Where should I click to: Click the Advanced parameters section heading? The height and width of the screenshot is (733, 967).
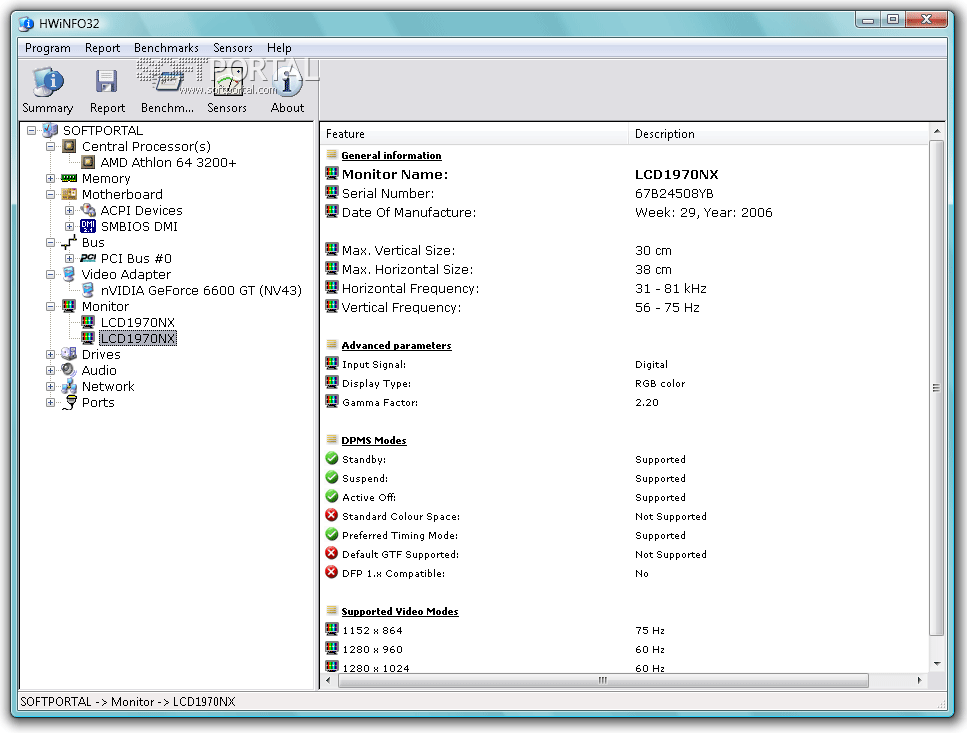396,345
